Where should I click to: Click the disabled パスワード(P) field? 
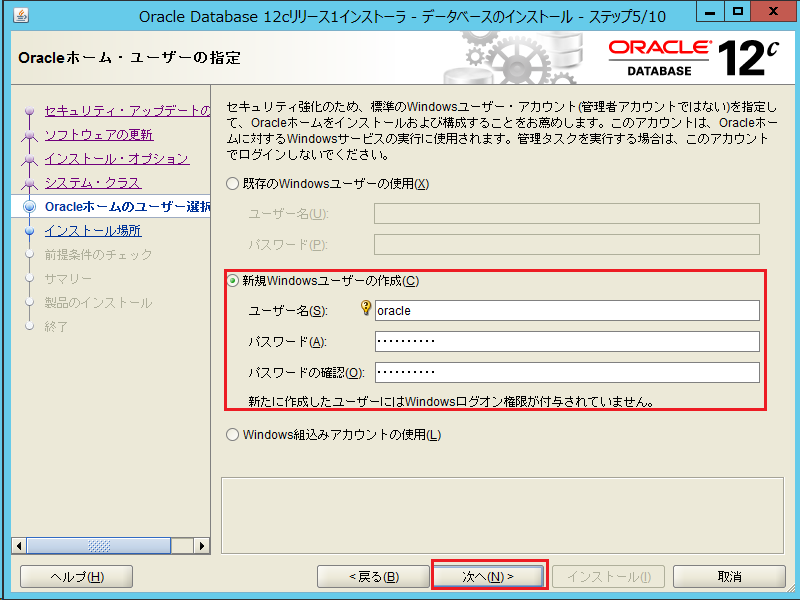coord(566,244)
